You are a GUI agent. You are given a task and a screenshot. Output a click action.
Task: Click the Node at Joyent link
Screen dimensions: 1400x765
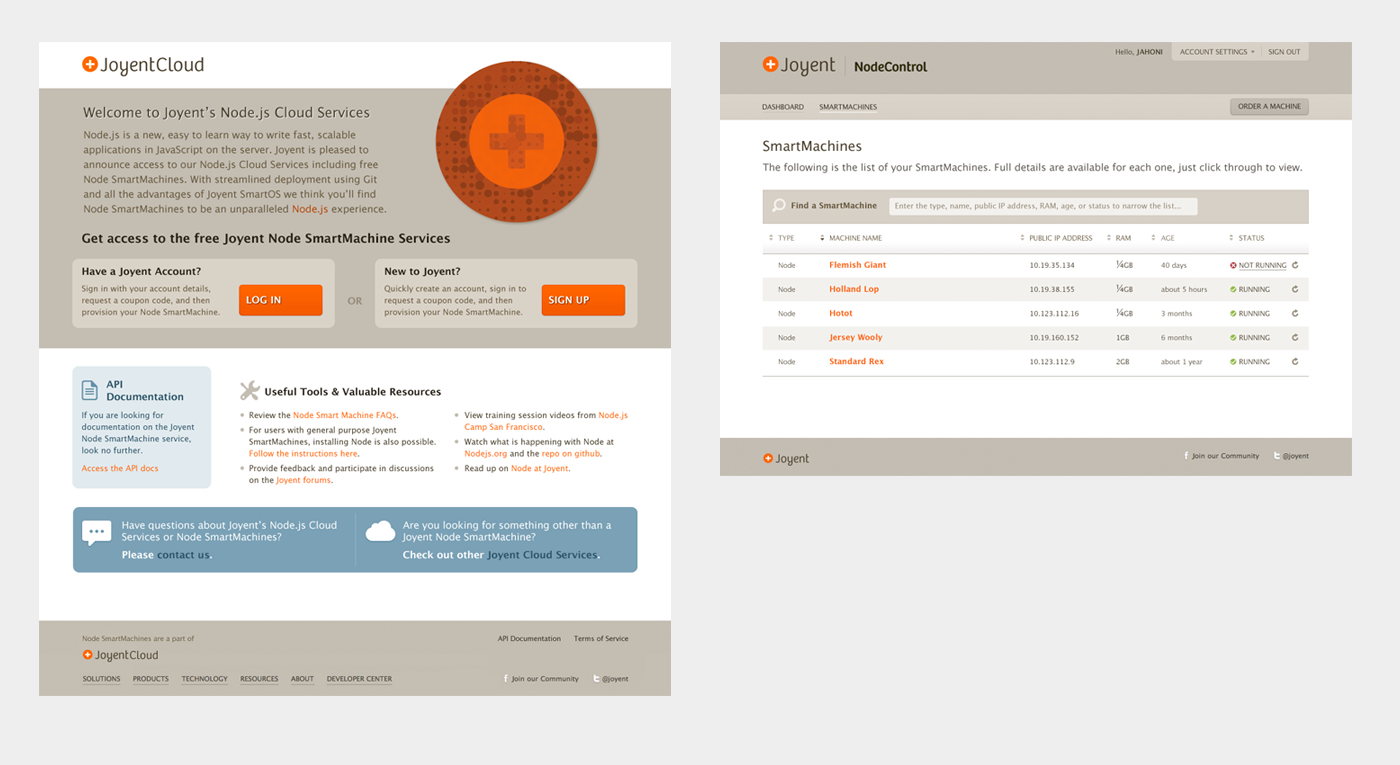540,468
